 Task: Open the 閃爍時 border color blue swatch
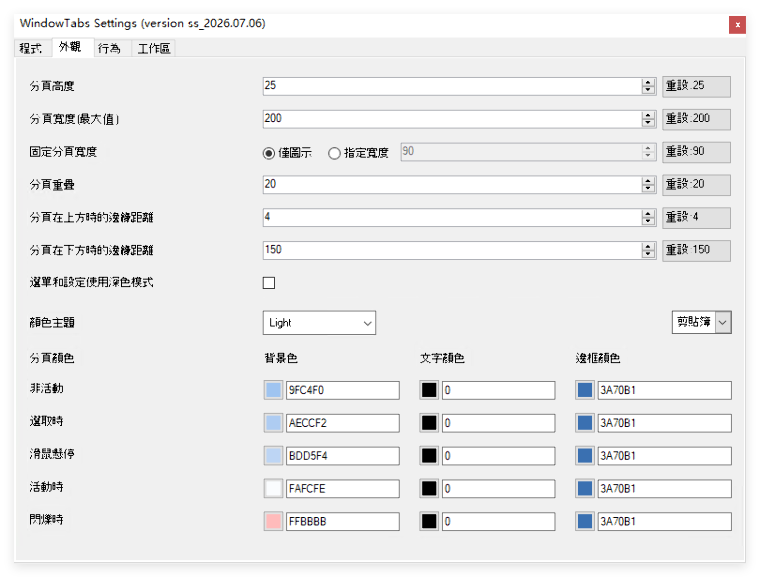(585, 522)
